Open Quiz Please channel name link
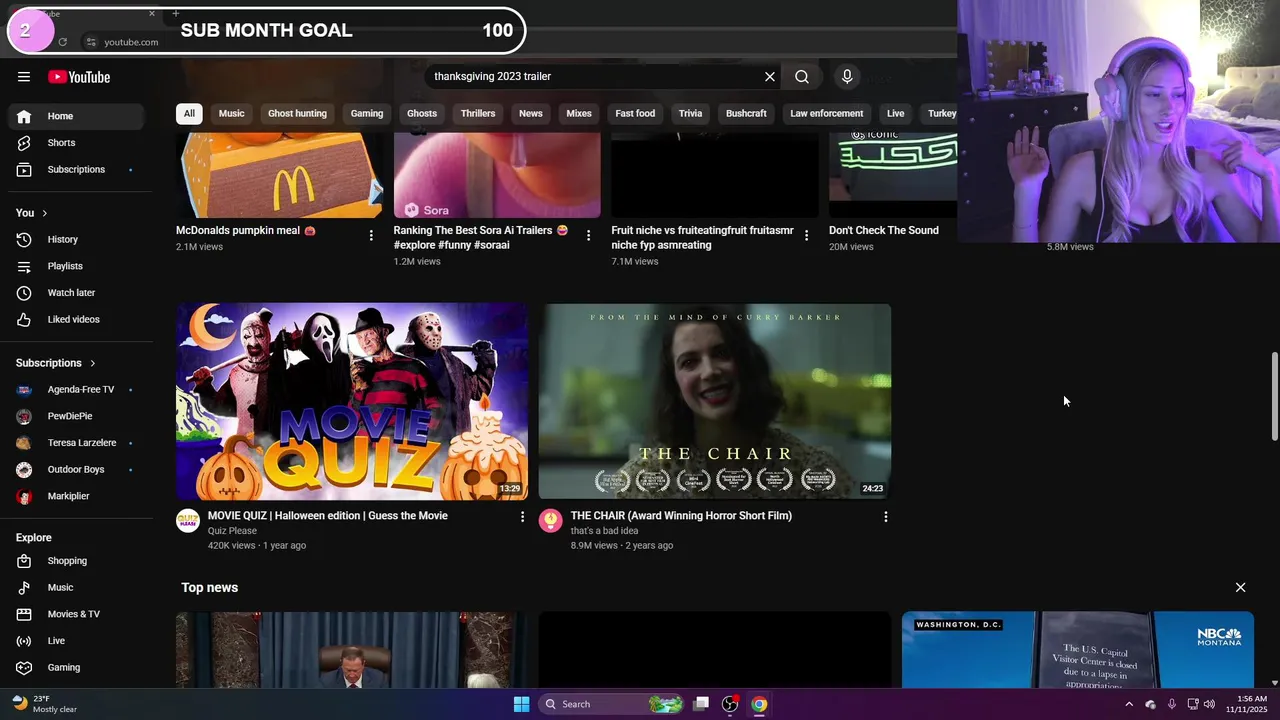The image size is (1280, 720). point(232,531)
